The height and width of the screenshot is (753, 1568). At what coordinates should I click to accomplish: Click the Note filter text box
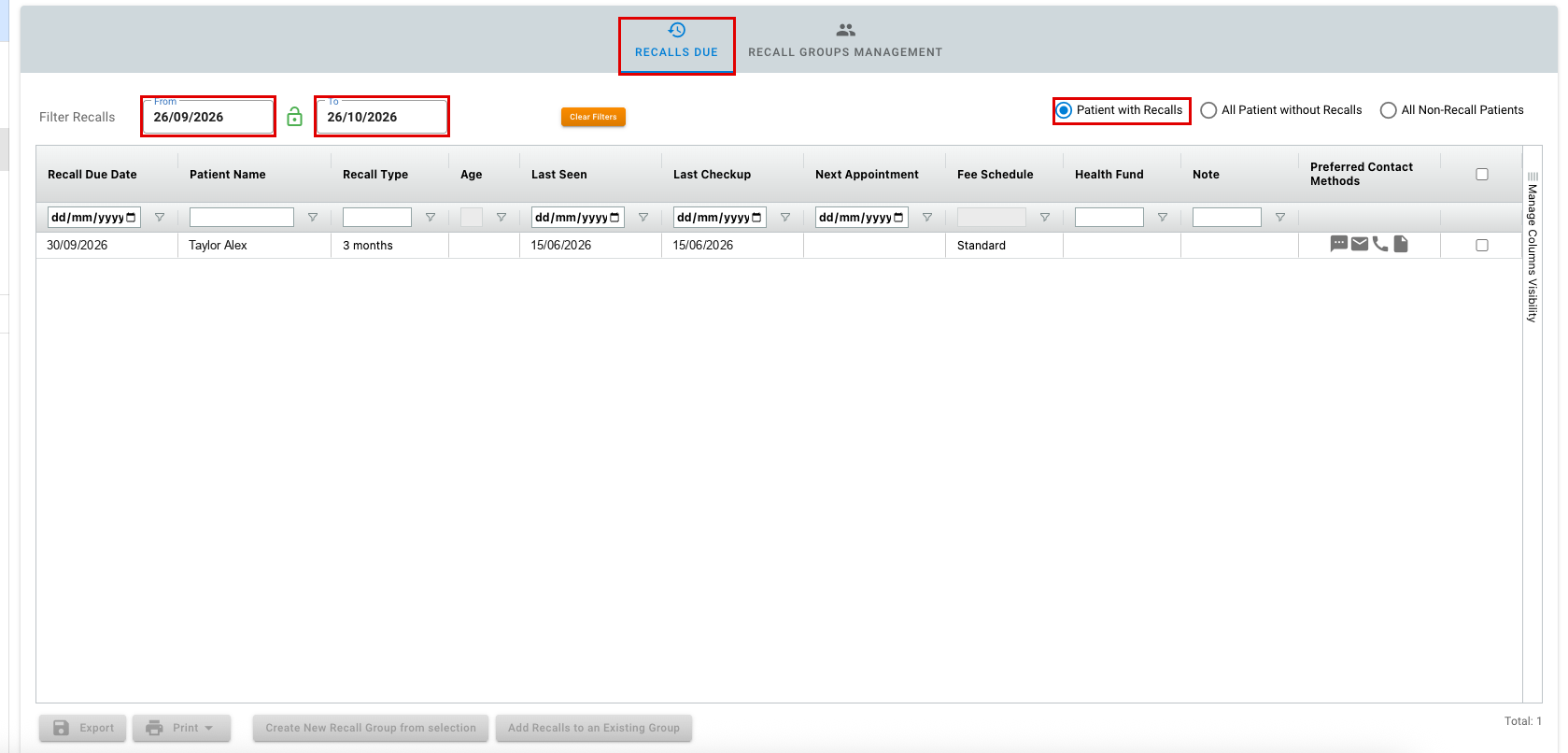pyautogui.click(x=1227, y=218)
